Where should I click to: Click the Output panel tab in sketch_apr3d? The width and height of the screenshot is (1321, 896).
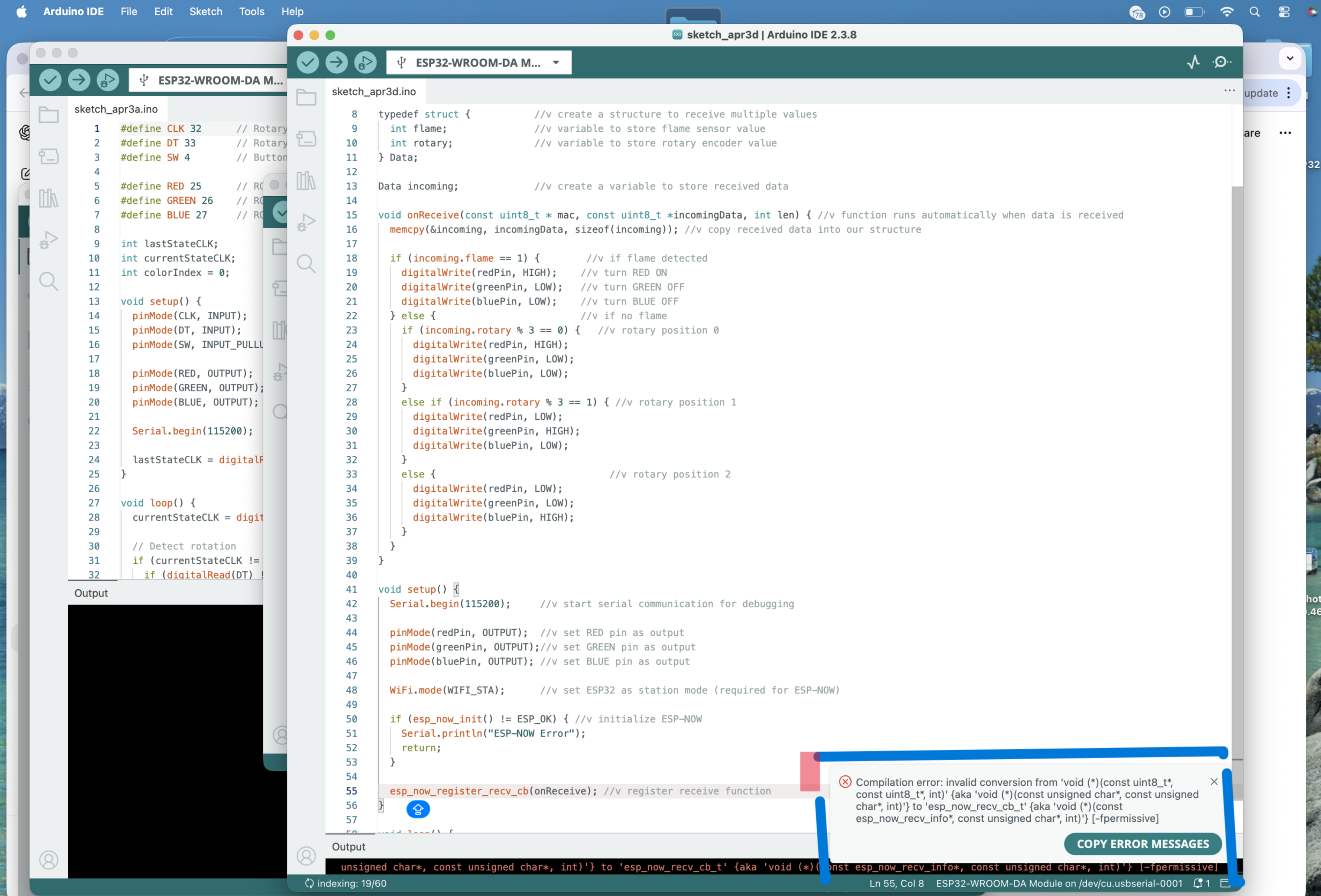pos(349,847)
